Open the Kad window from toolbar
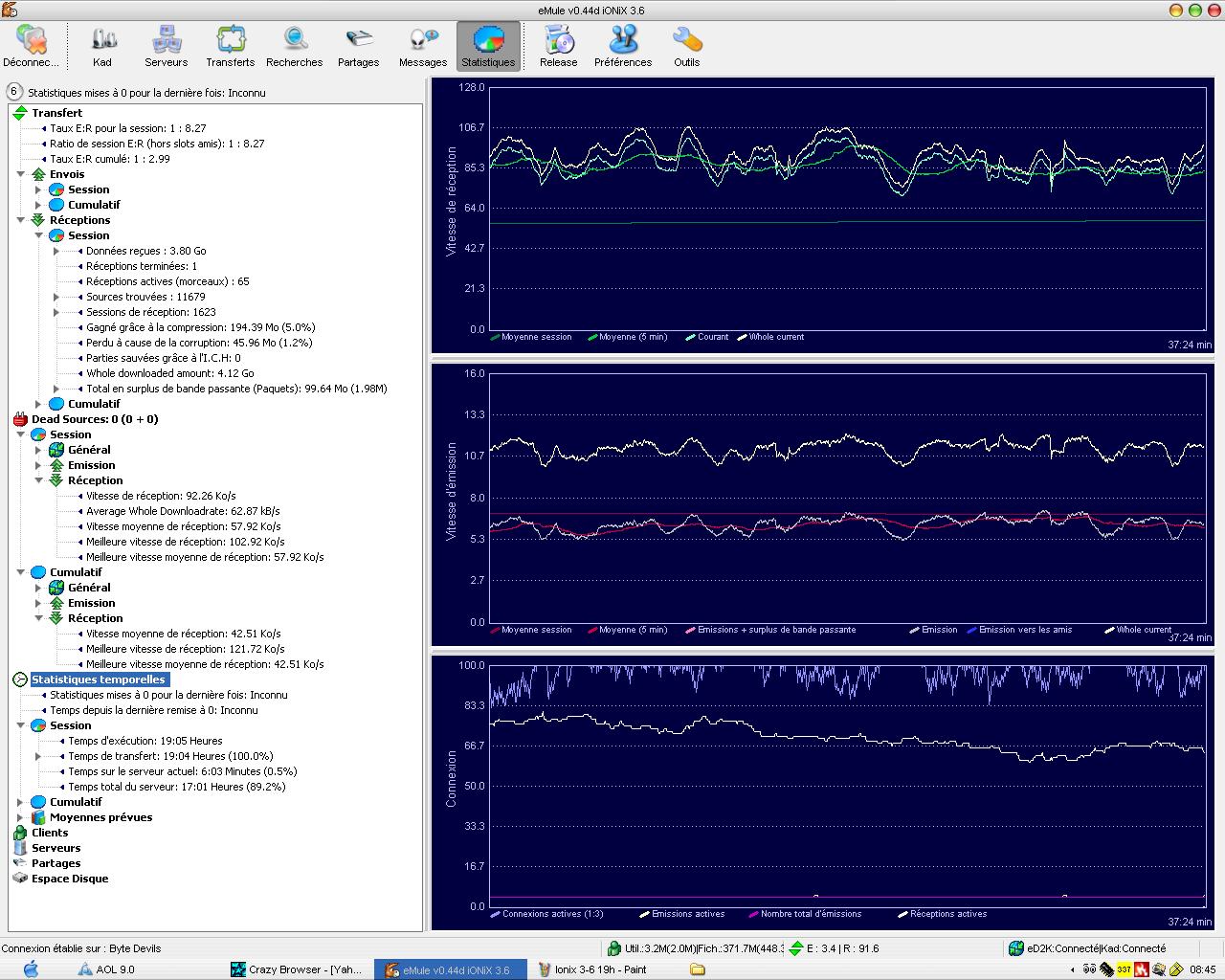1225x980 pixels. click(102, 46)
